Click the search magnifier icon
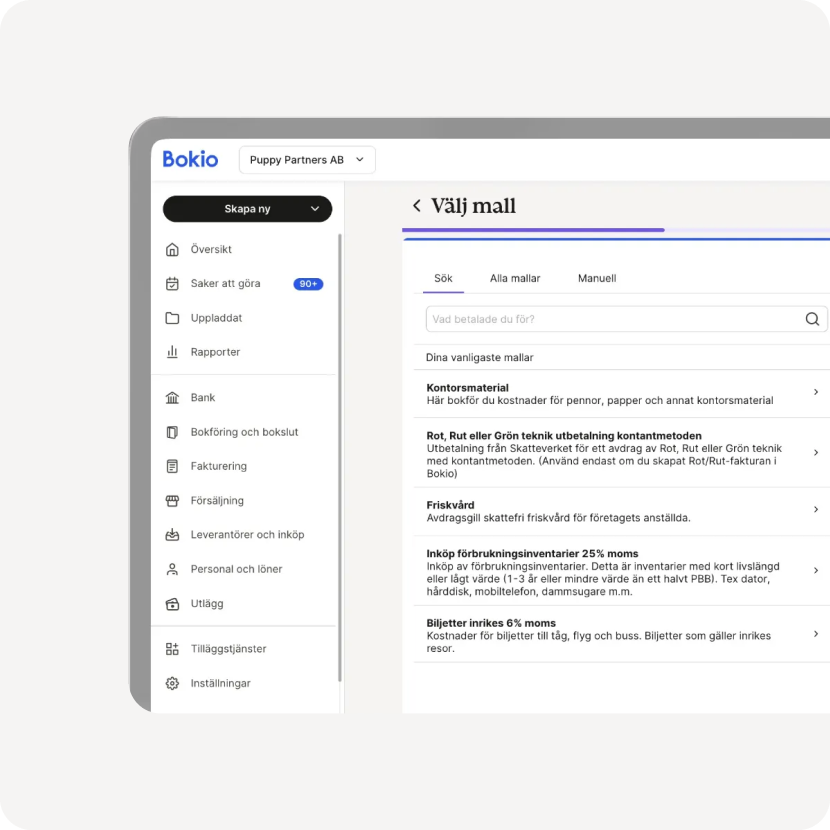 tap(812, 319)
